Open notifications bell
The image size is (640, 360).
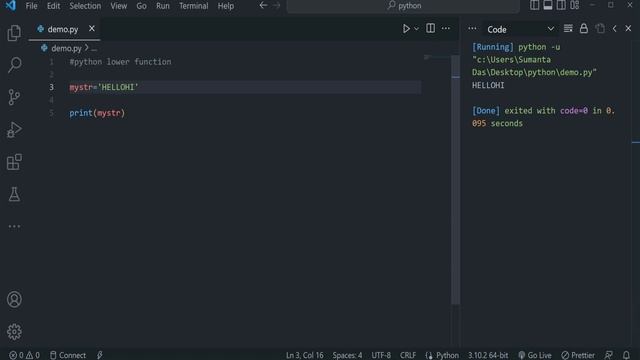click(x=626, y=355)
